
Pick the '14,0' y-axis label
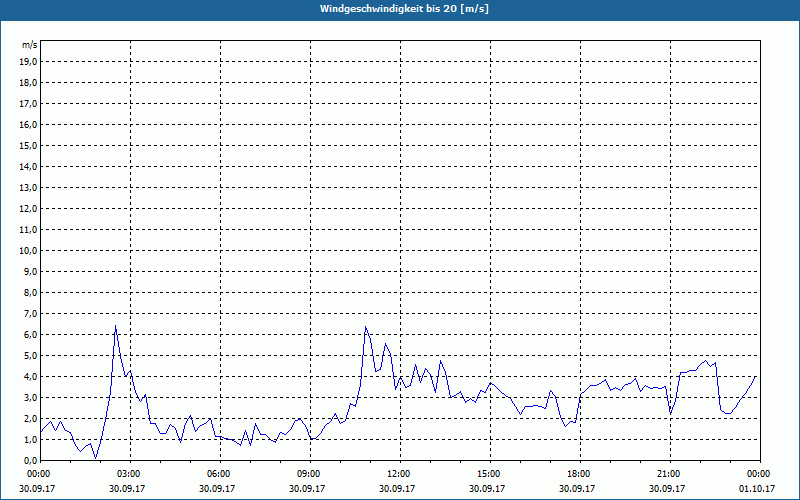28,166
